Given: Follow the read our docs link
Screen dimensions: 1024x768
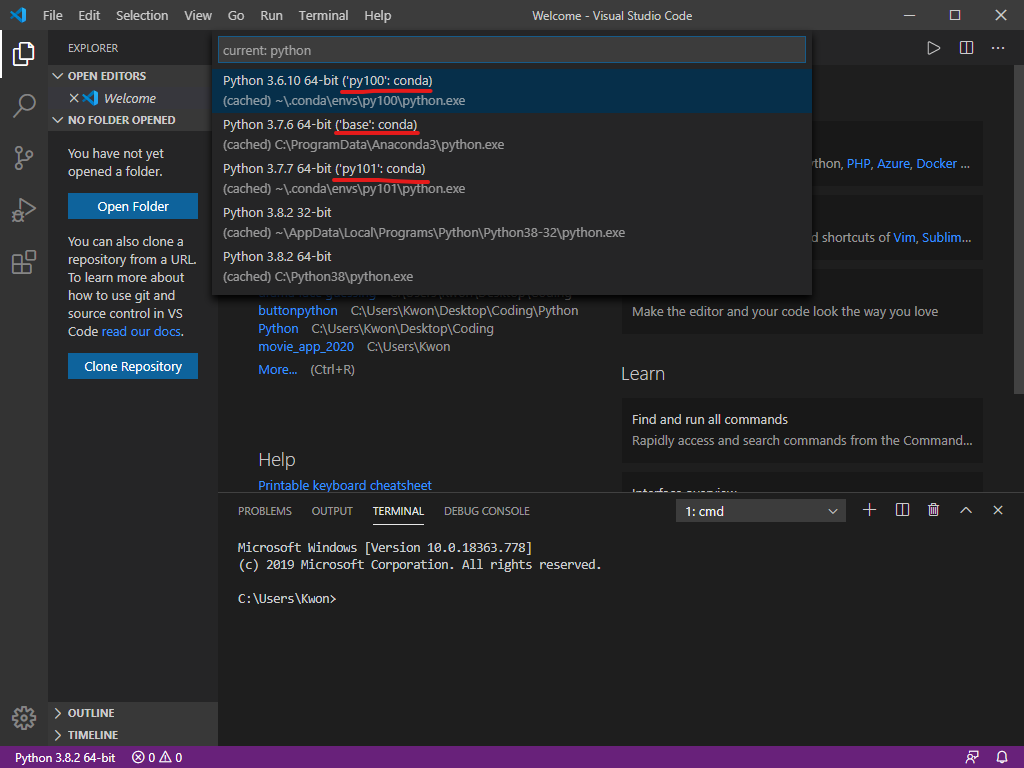Looking at the screenshot, I should (x=141, y=331).
